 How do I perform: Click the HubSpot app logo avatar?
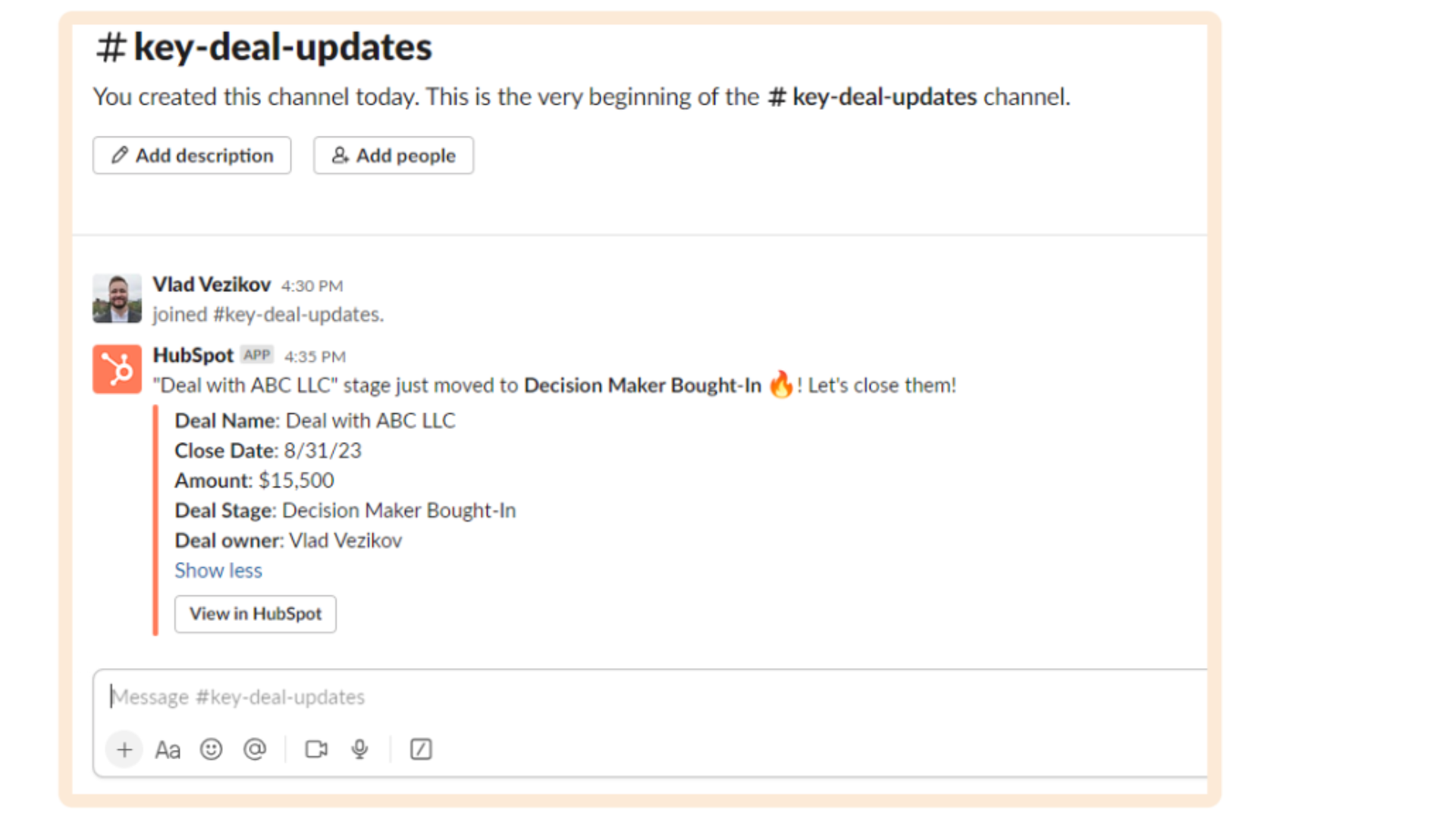(117, 369)
